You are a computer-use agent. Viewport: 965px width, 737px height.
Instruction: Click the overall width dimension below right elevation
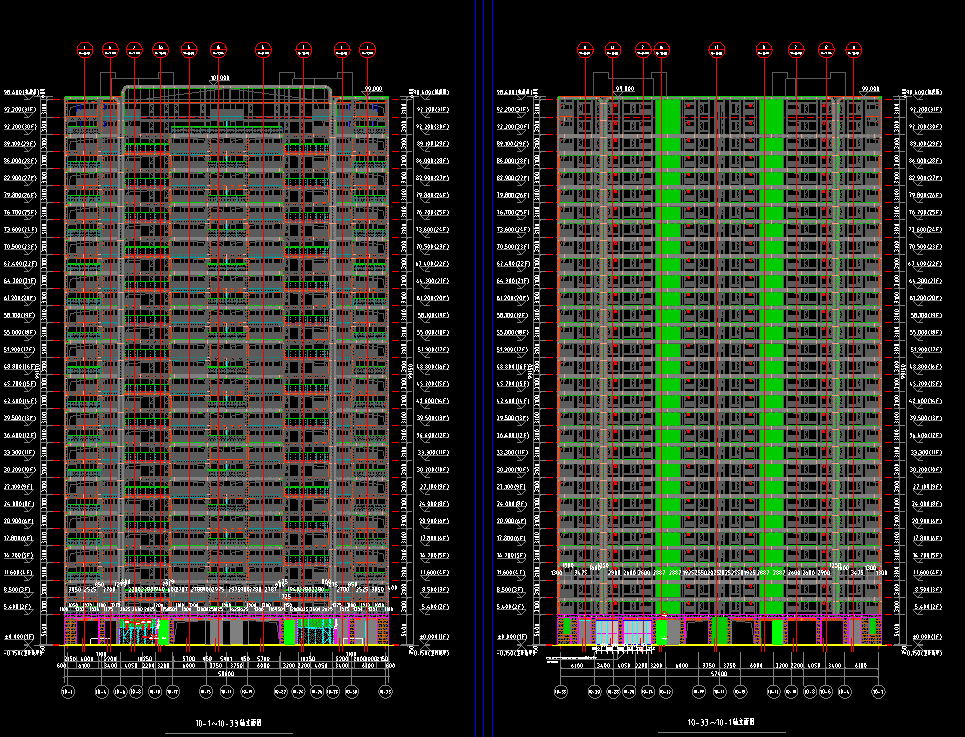(718, 674)
